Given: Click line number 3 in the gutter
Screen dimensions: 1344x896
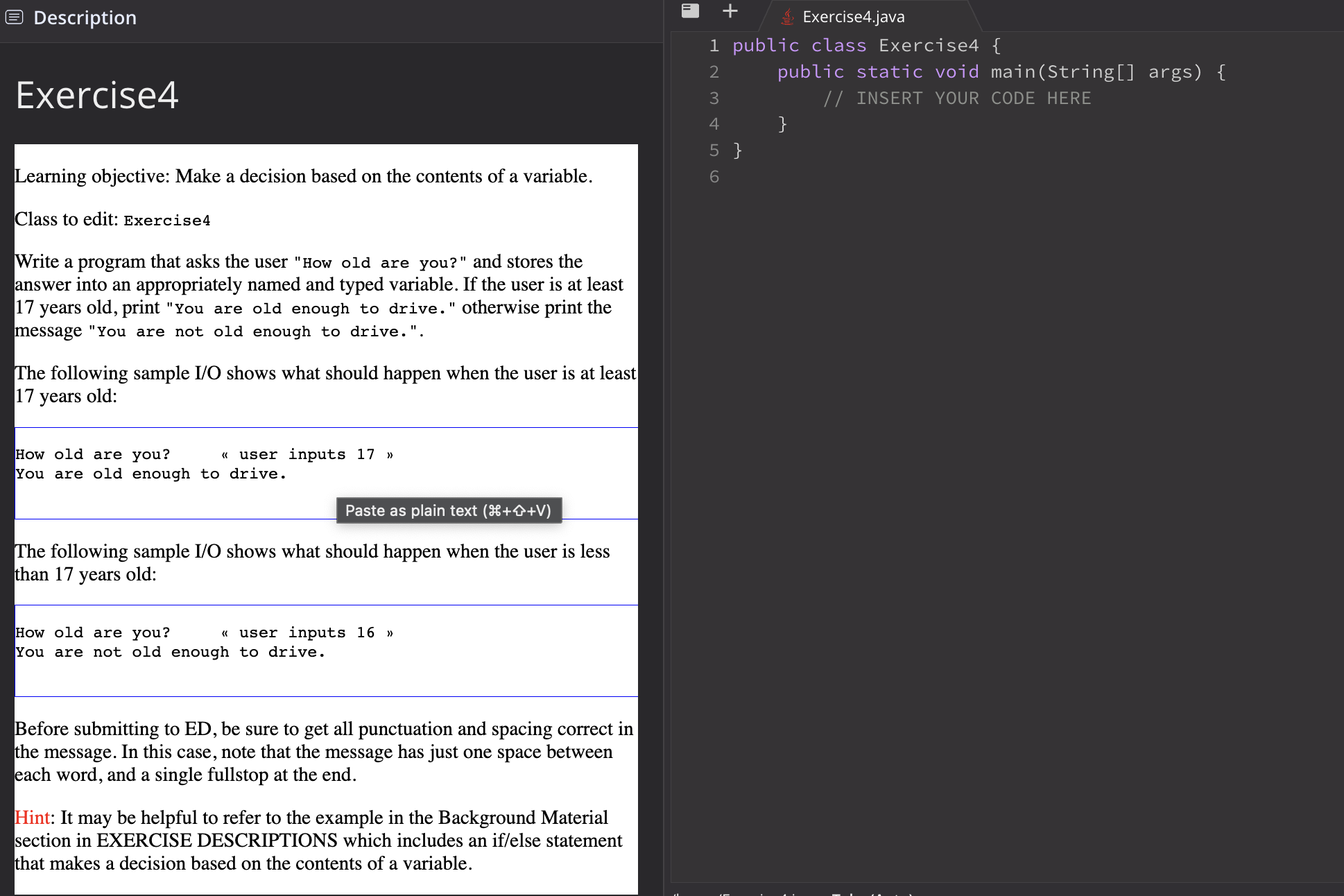Looking at the screenshot, I should (x=714, y=98).
